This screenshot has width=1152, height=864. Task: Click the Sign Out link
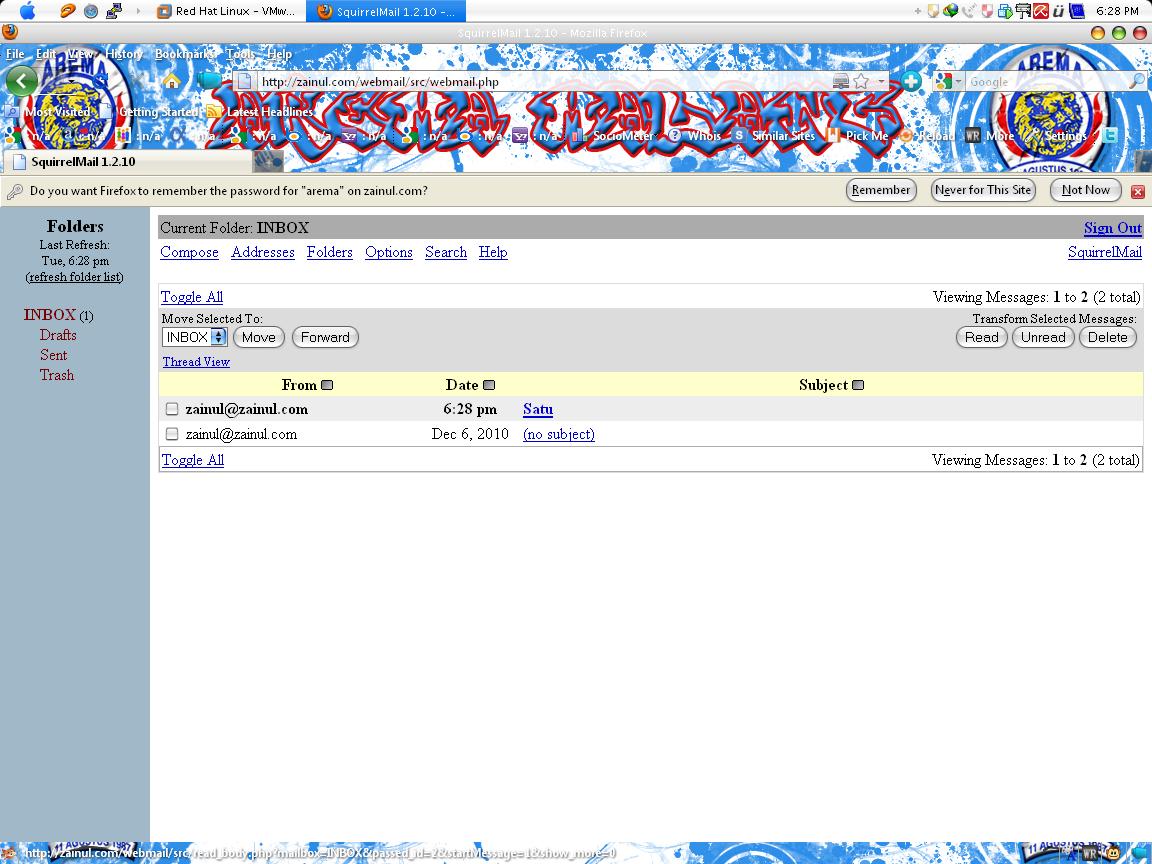point(1112,228)
